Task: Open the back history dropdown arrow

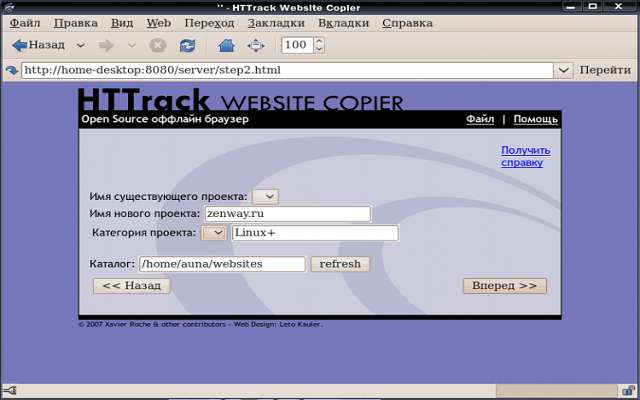Action: pos(79,45)
